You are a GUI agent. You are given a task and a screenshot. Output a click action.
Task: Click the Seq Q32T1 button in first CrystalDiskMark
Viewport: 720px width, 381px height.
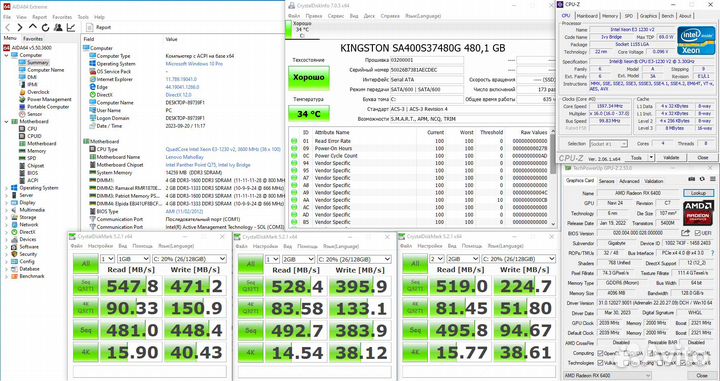(86, 286)
